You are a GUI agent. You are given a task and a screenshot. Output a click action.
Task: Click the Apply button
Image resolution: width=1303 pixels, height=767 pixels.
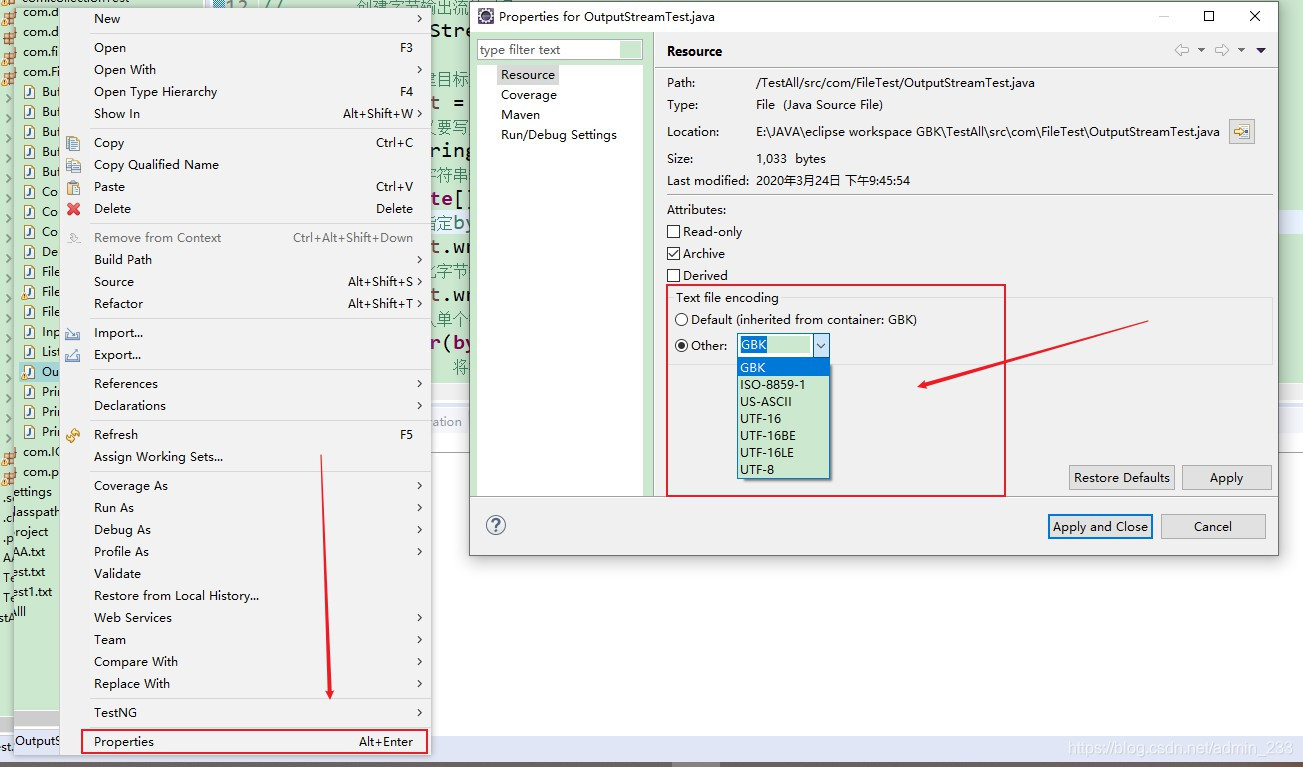1226,477
